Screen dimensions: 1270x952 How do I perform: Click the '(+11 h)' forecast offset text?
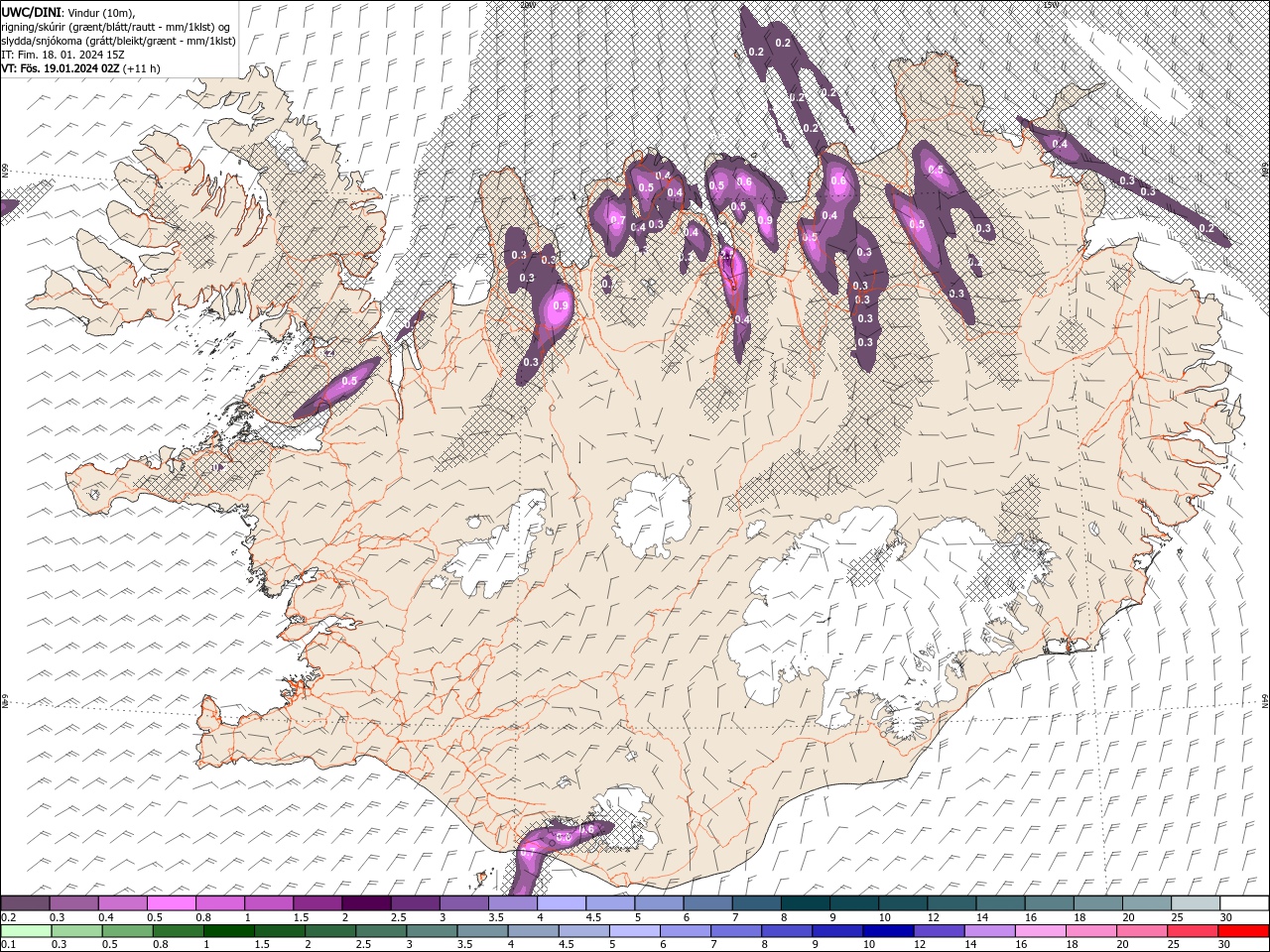pos(142,68)
